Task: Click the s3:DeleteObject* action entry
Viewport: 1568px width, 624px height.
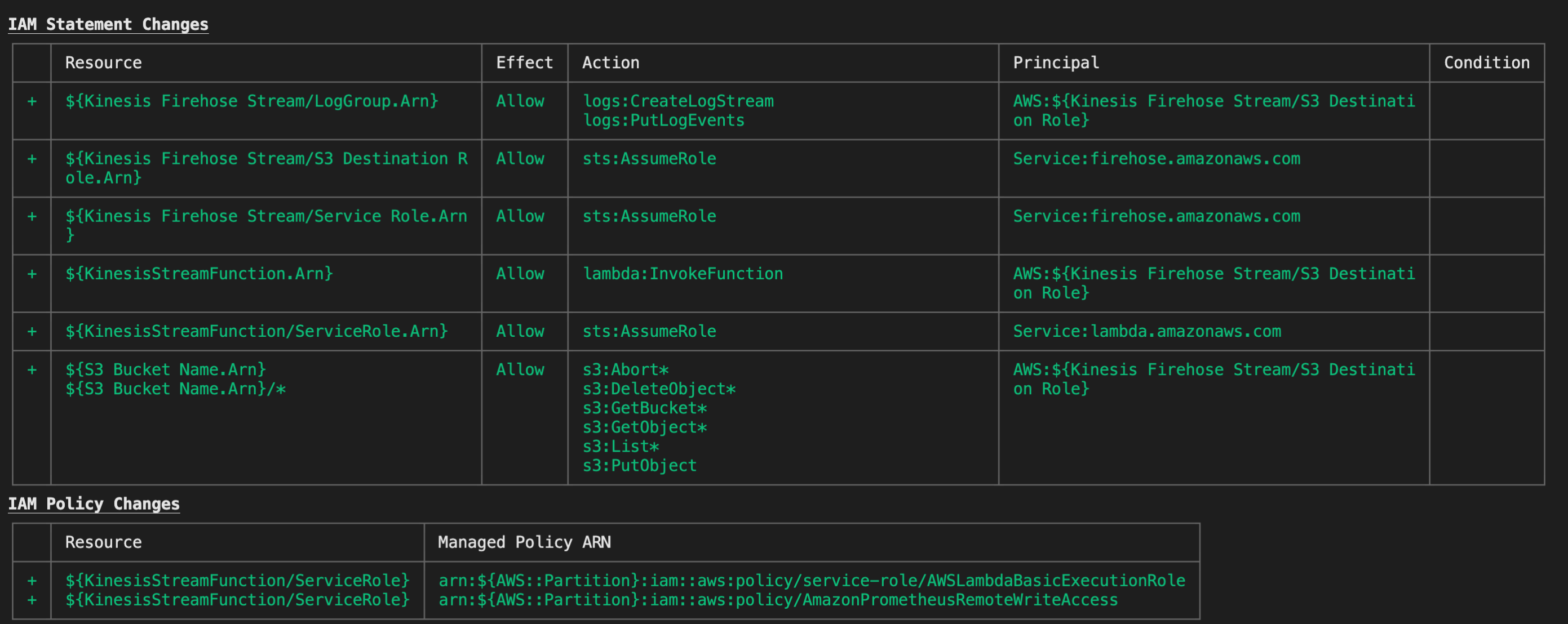Action: 659,389
